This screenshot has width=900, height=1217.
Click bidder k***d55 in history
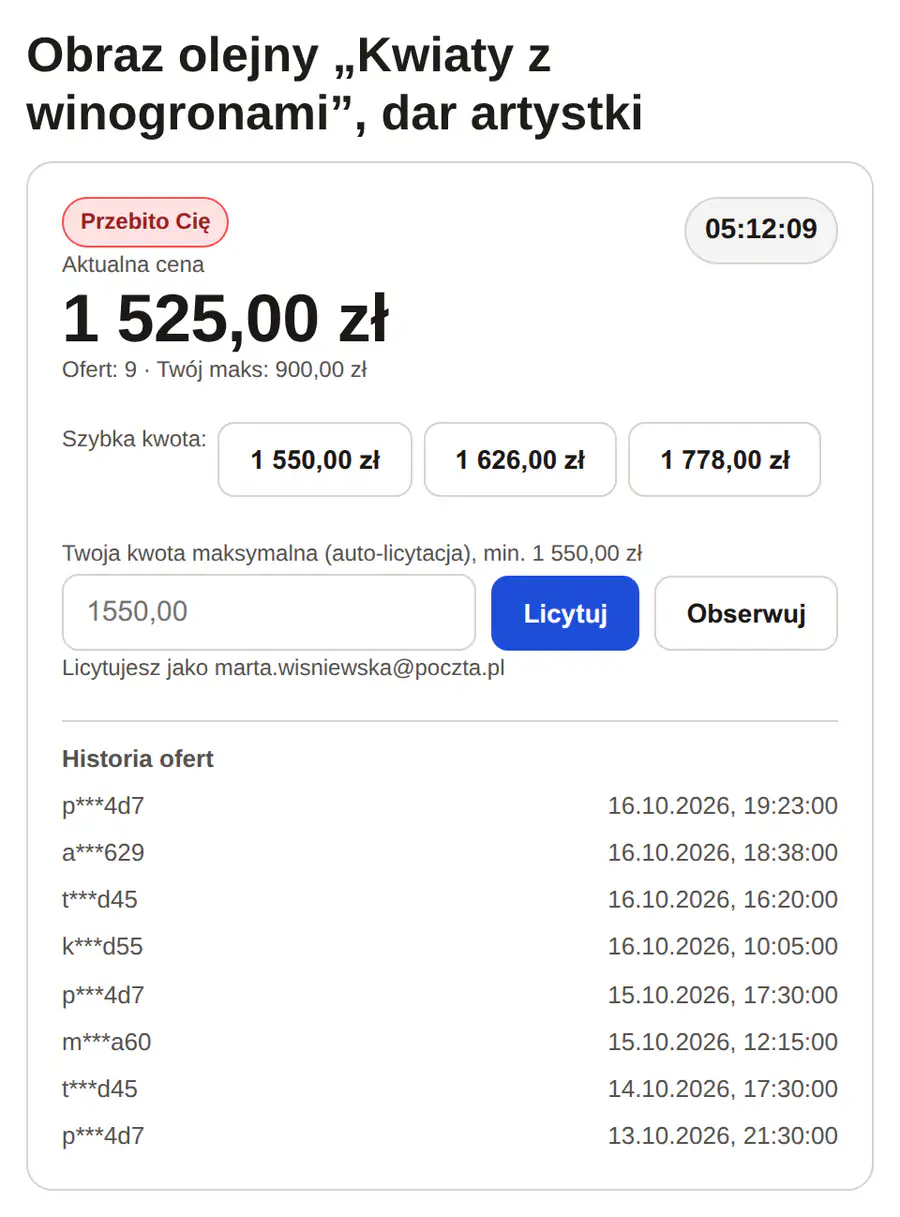(103, 946)
